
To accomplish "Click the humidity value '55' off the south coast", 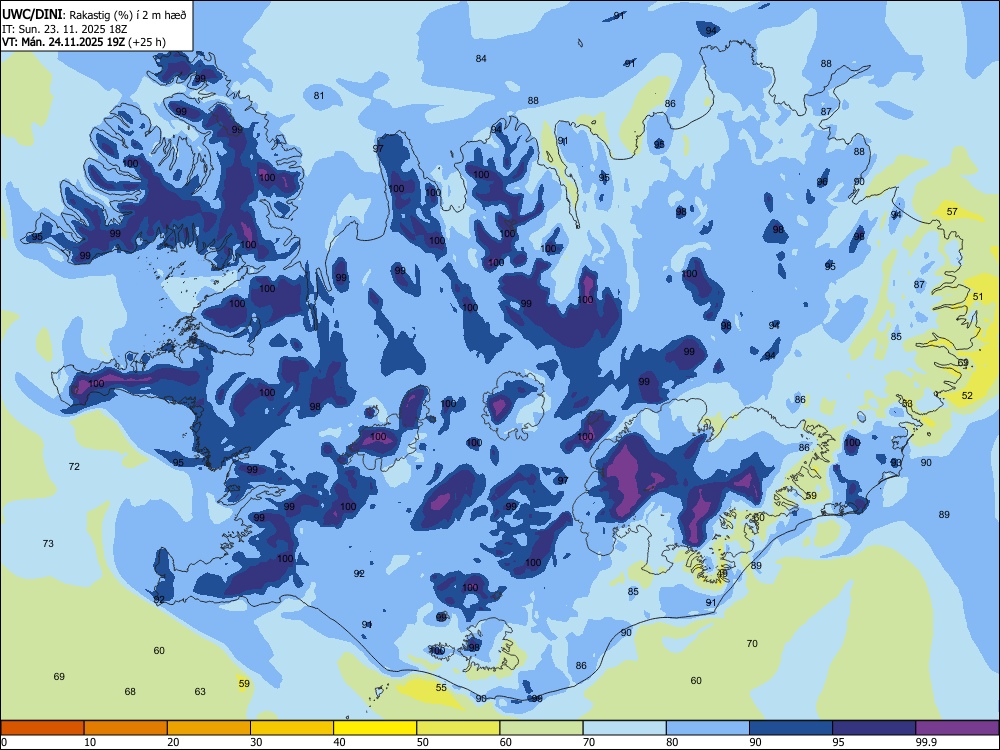I will pyautogui.click(x=441, y=688).
